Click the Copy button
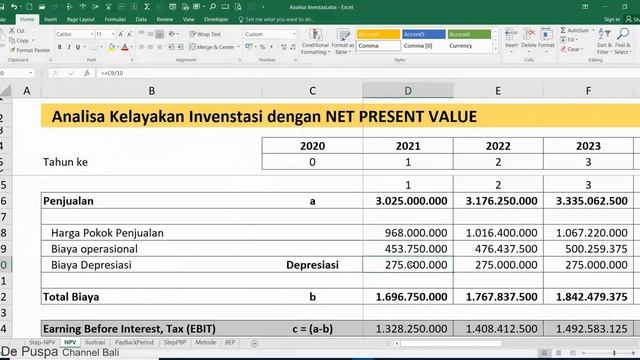Viewport: 640px width, 360px height. (19, 40)
